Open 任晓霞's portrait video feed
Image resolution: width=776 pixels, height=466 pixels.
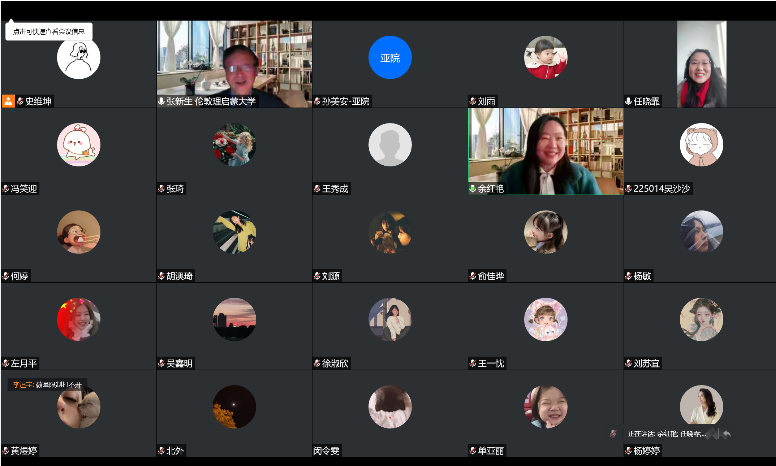701,62
